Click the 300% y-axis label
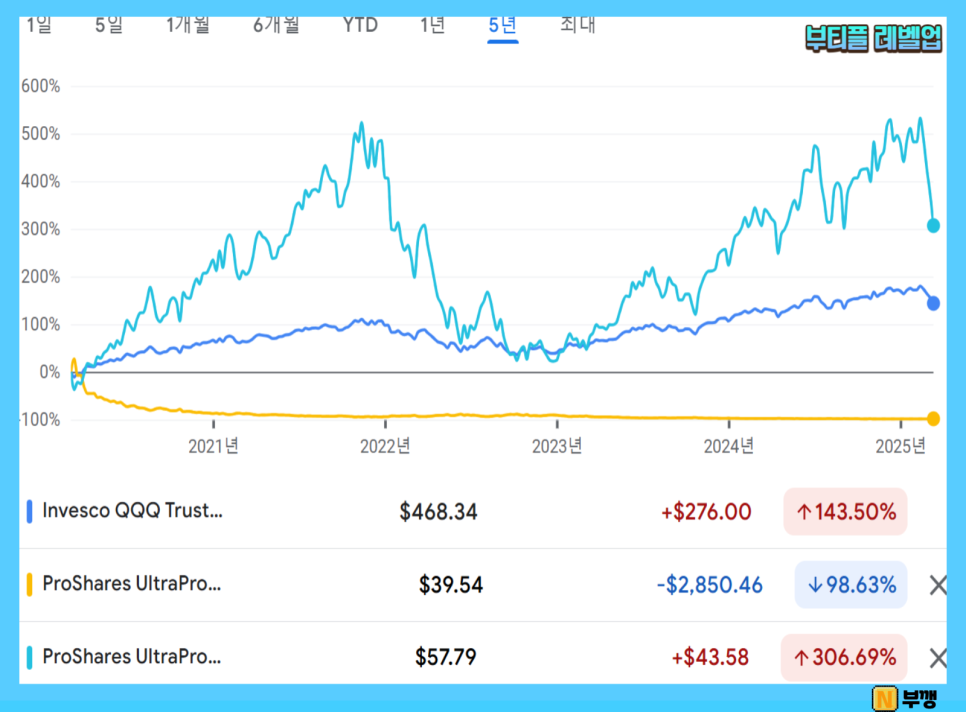 coord(41,229)
